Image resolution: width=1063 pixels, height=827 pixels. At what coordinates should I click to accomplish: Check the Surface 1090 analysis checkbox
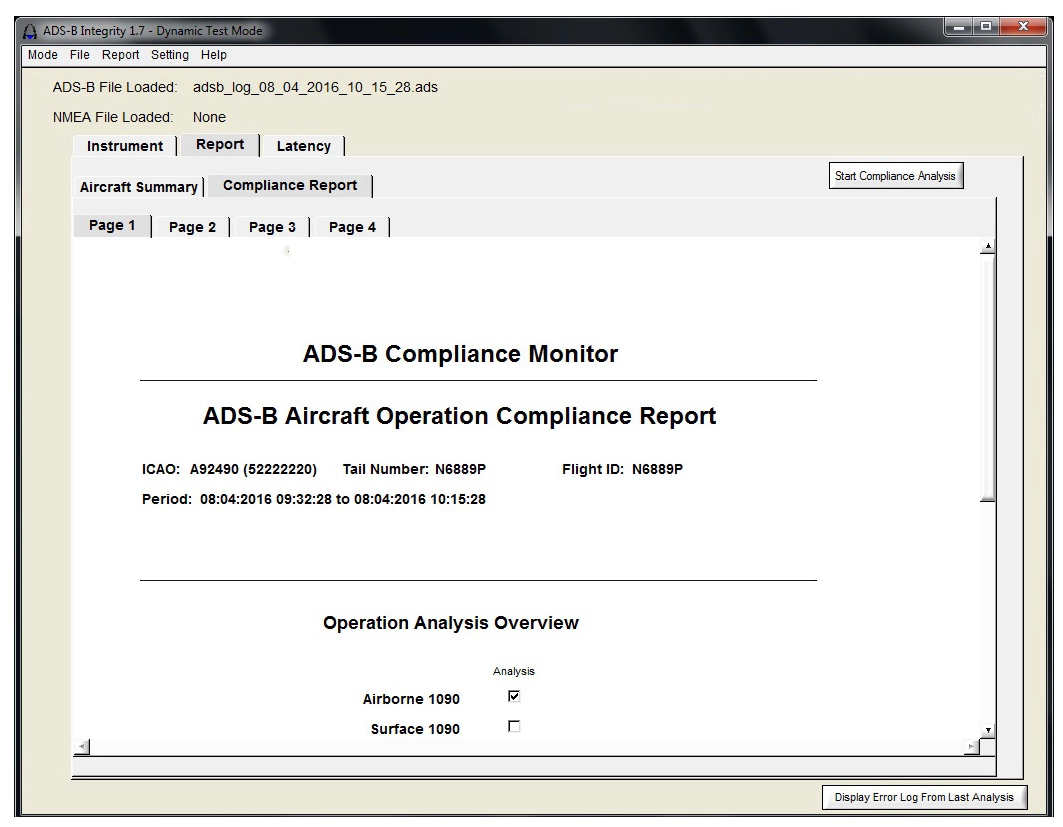click(514, 727)
